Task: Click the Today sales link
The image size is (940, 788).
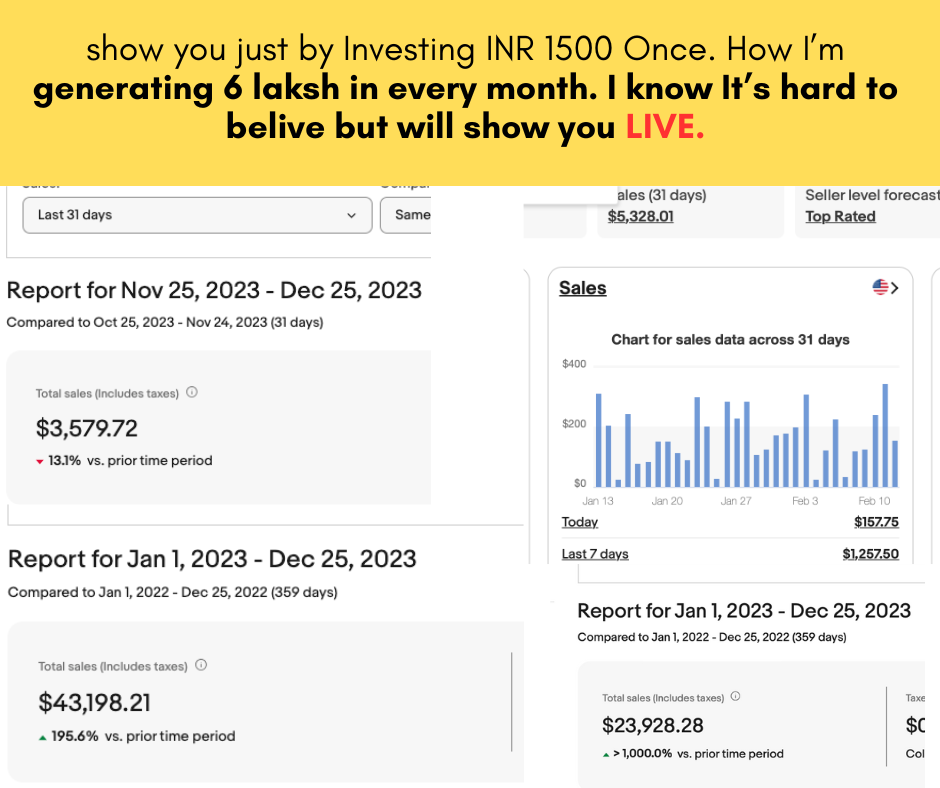Action: click(x=580, y=522)
